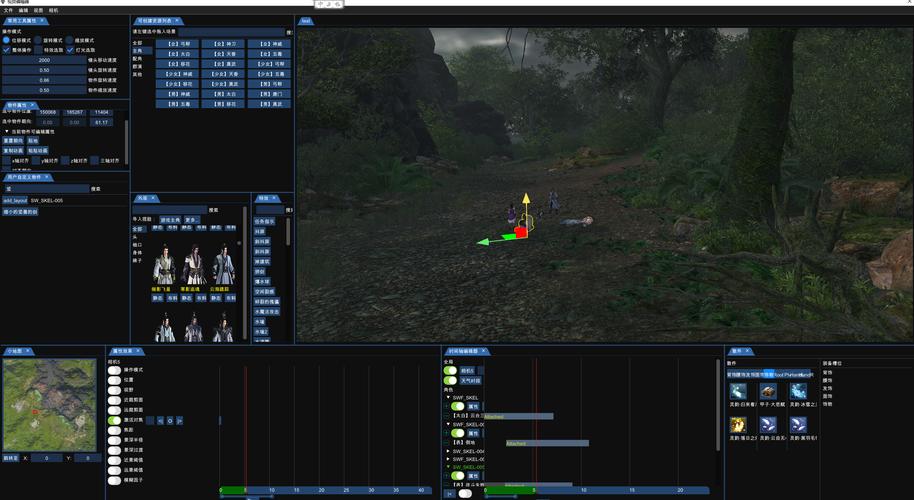
Task: Open the 文件 menu
Action: point(8,10)
